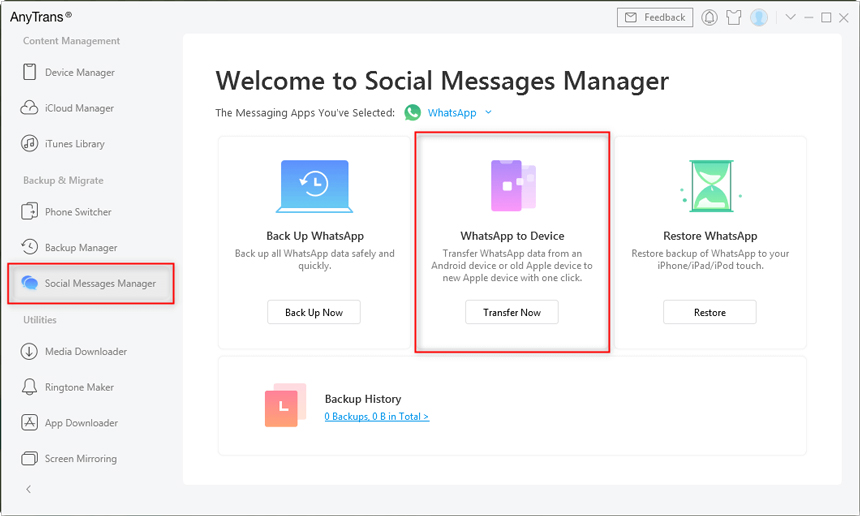Open the user account avatar icon
Viewport: 860px width, 516px height.
(759, 18)
